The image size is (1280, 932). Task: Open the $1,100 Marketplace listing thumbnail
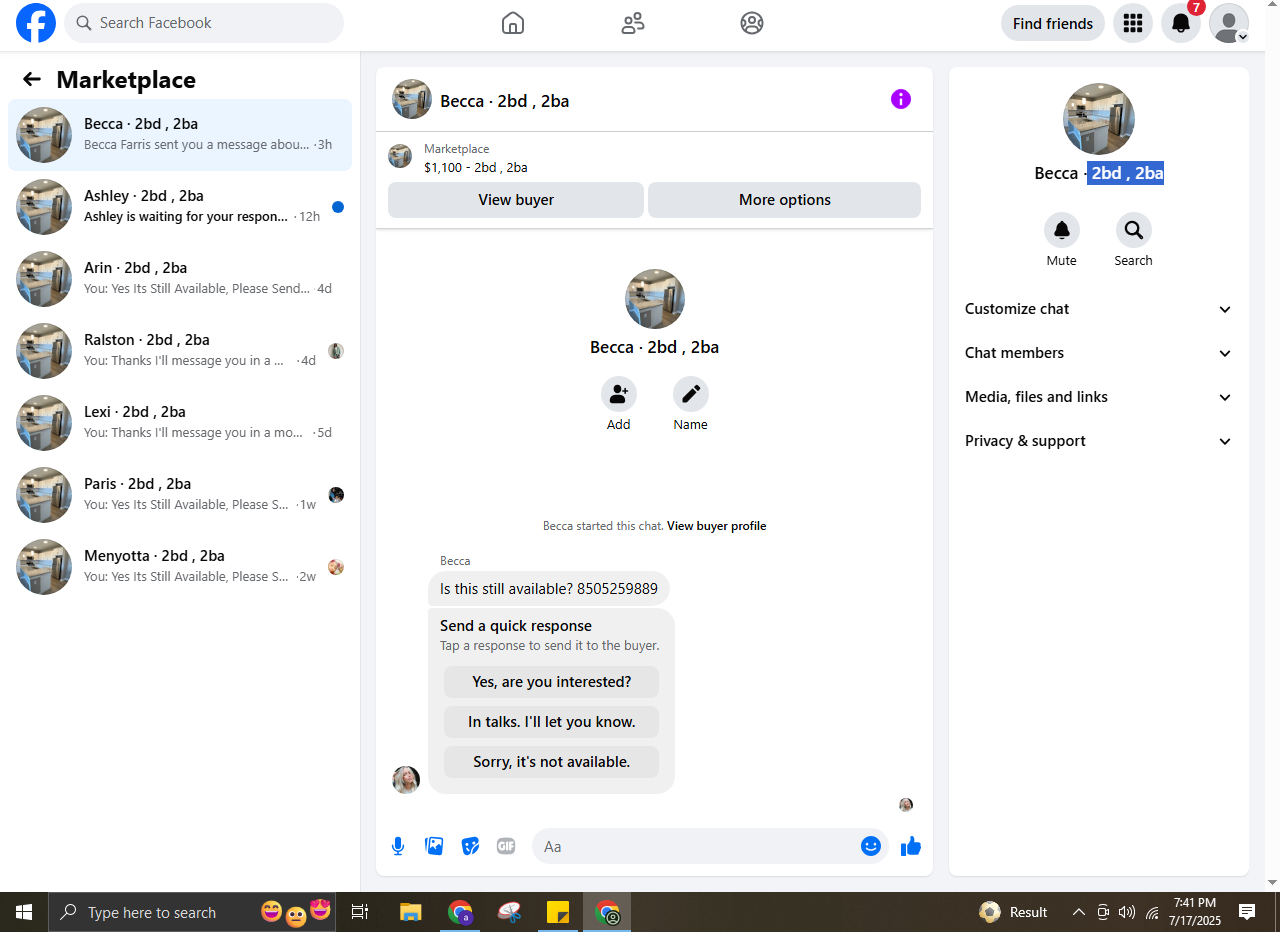tap(400, 156)
